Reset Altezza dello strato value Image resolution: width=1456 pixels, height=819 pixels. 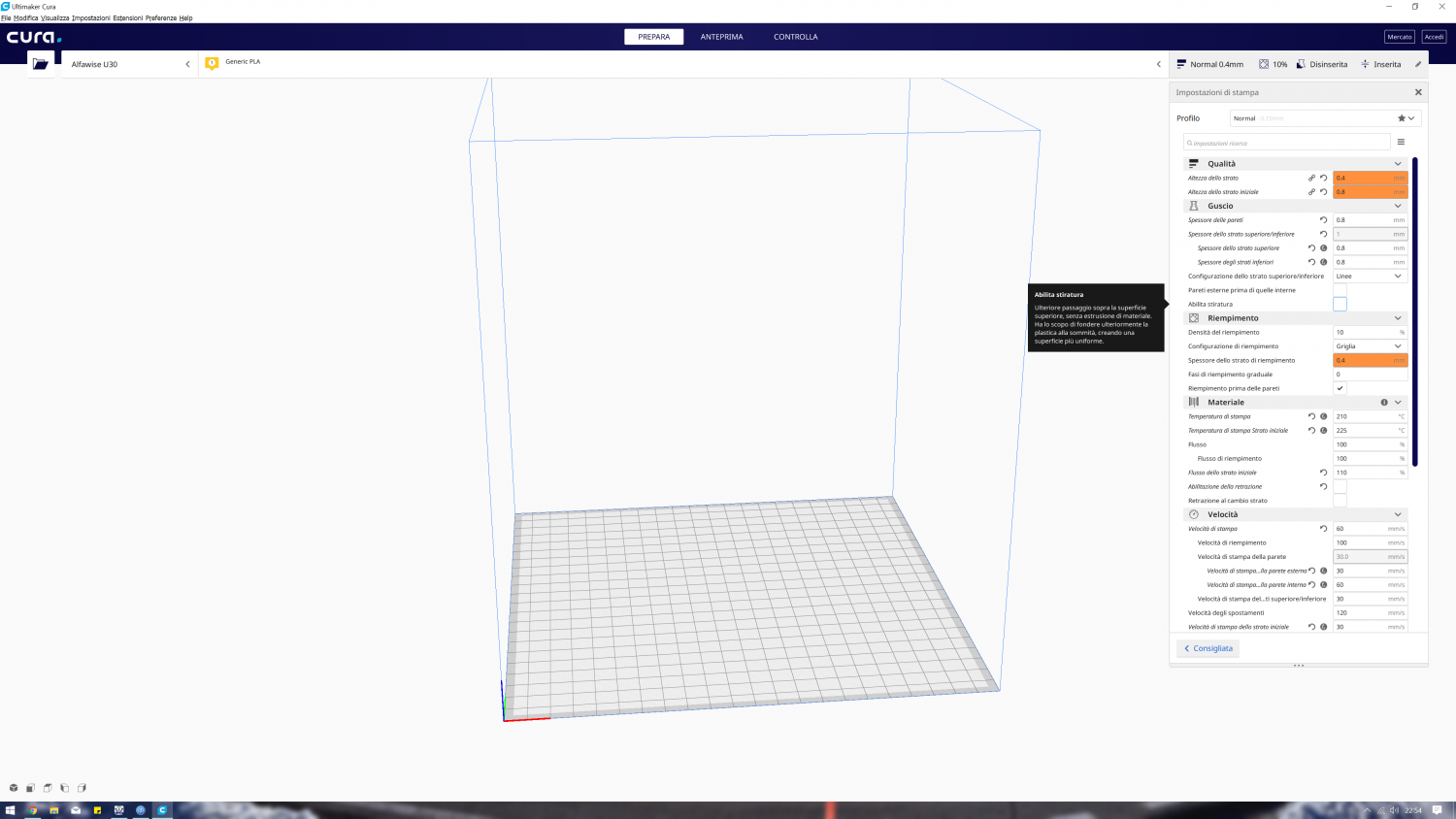pyautogui.click(x=1323, y=178)
